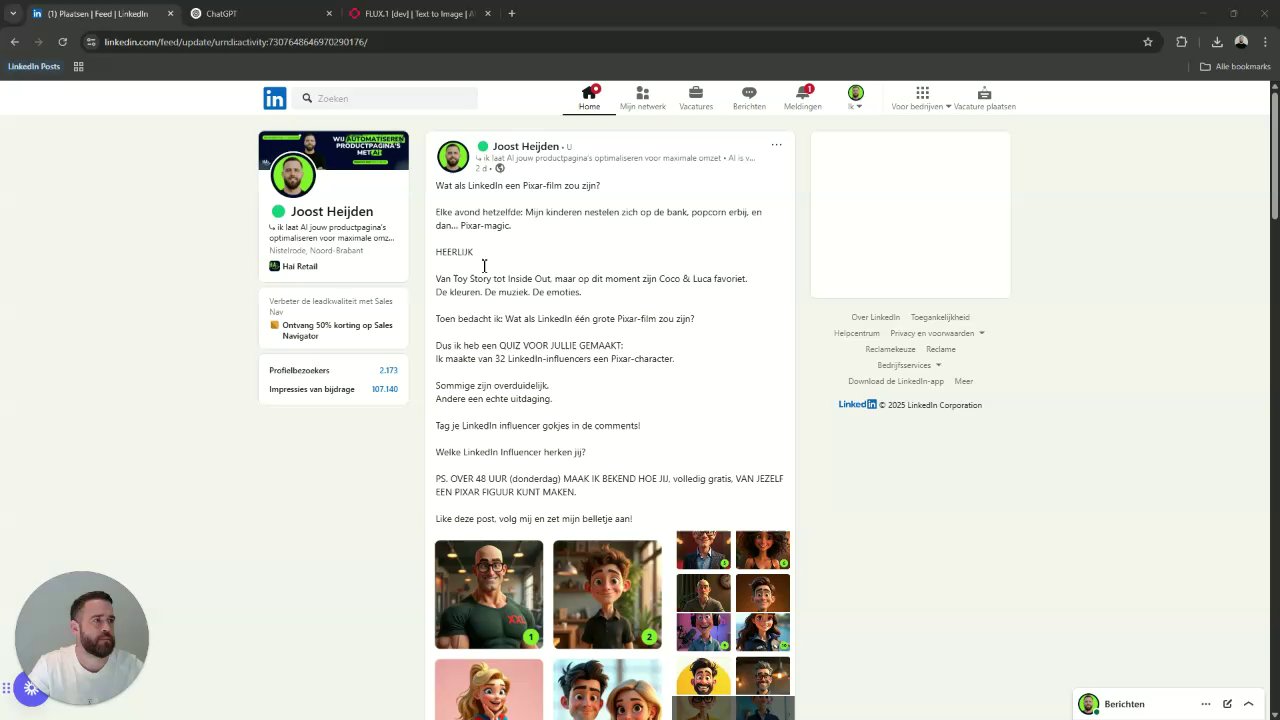Open the Download de LinkedIn-app link
The image size is (1280, 720).
(x=896, y=381)
